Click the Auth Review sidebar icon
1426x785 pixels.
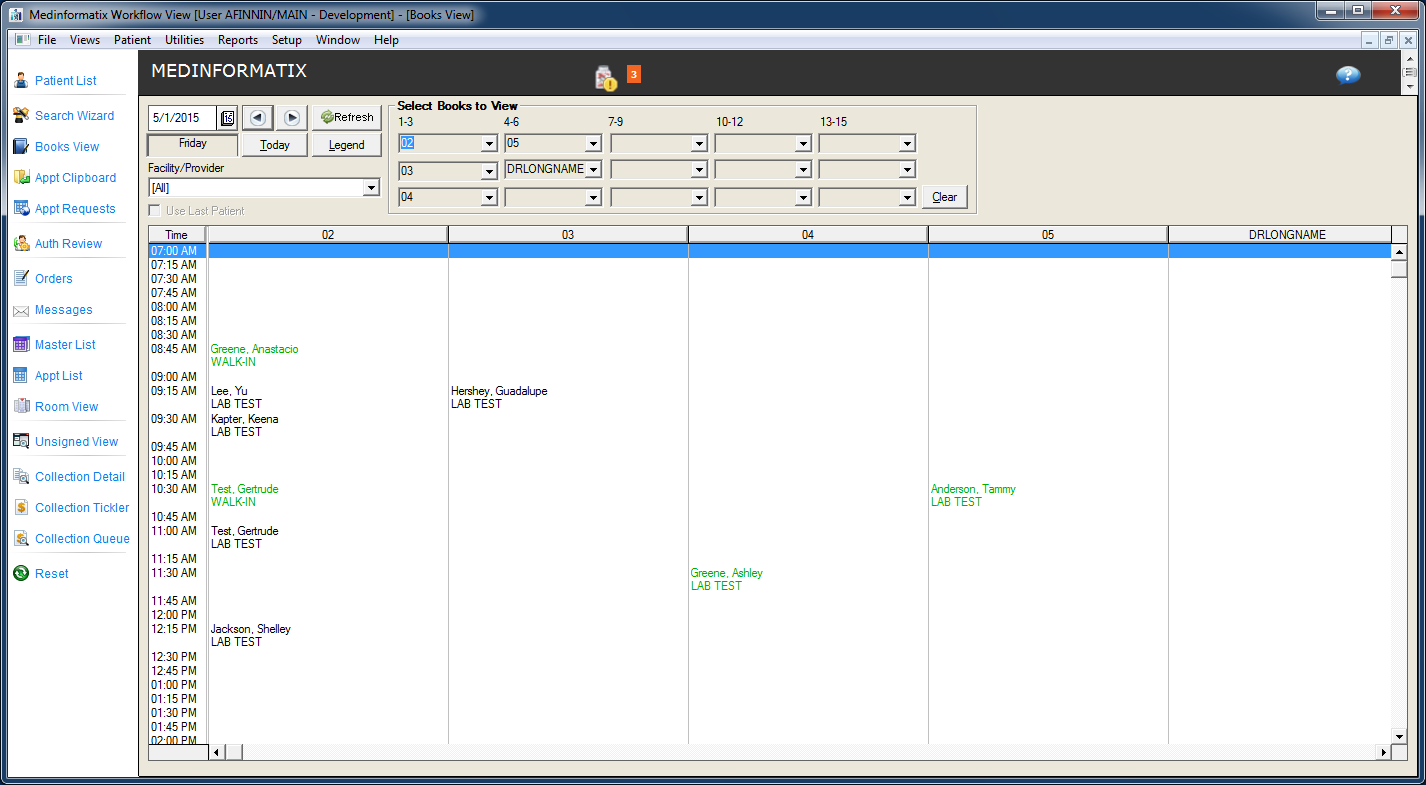pos(21,244)
